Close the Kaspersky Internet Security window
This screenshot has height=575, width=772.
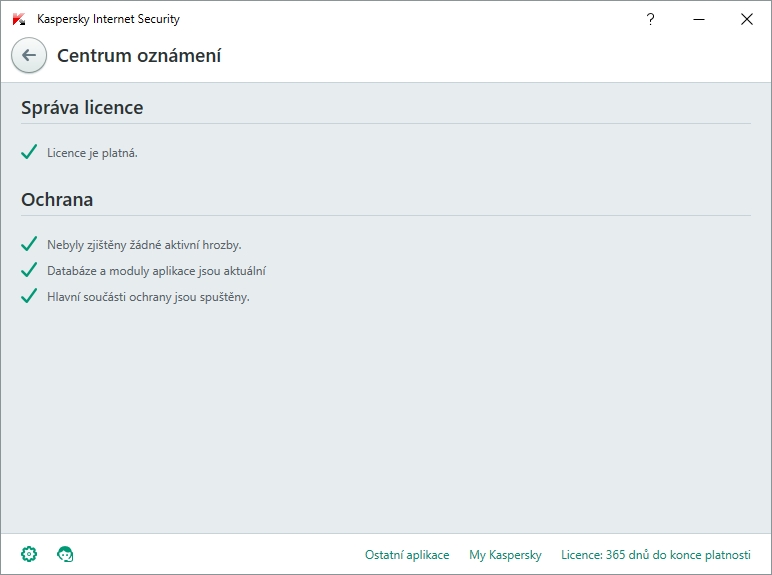746,19
